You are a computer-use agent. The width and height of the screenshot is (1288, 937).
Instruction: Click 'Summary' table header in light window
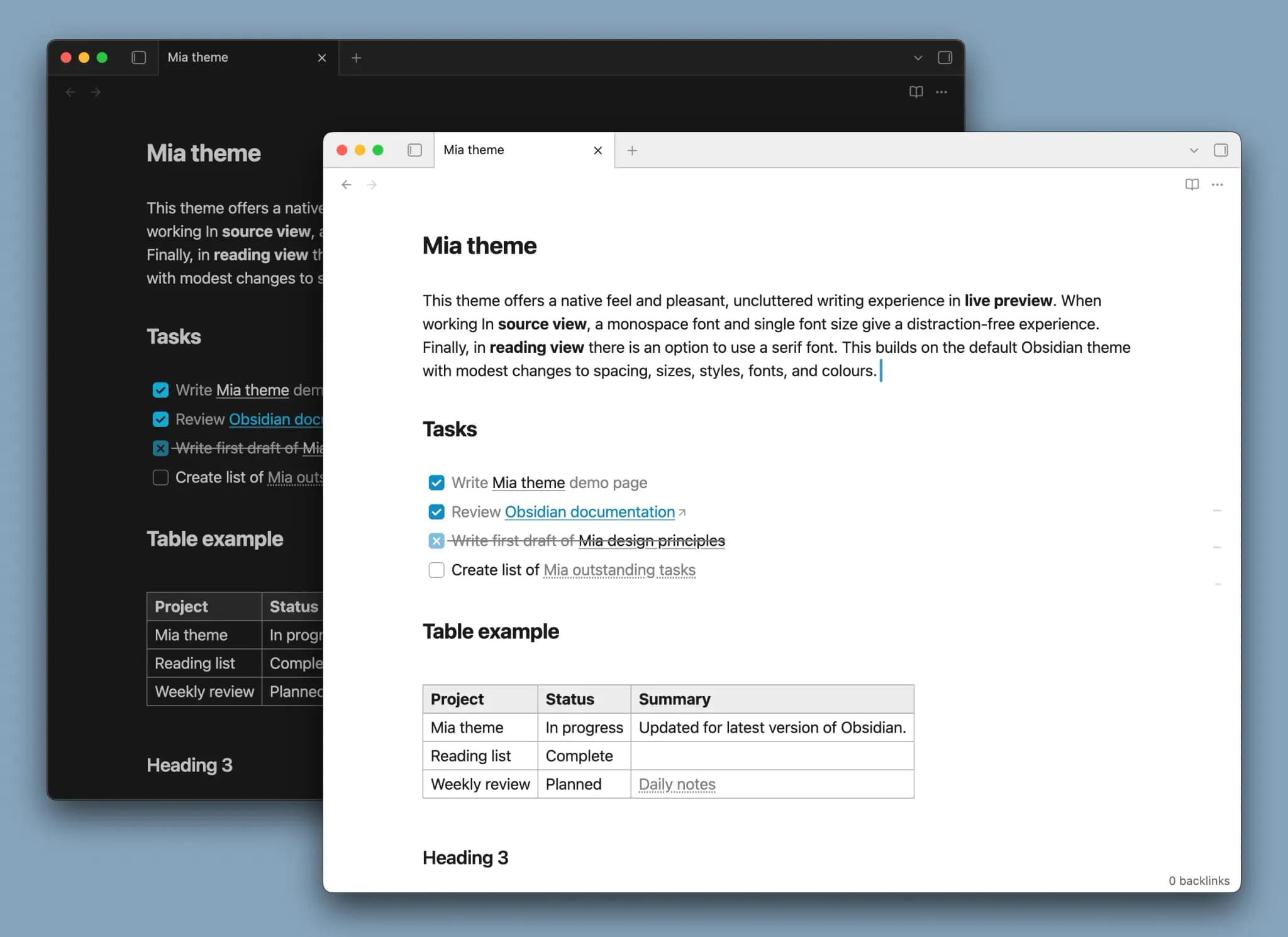point(772,699)
